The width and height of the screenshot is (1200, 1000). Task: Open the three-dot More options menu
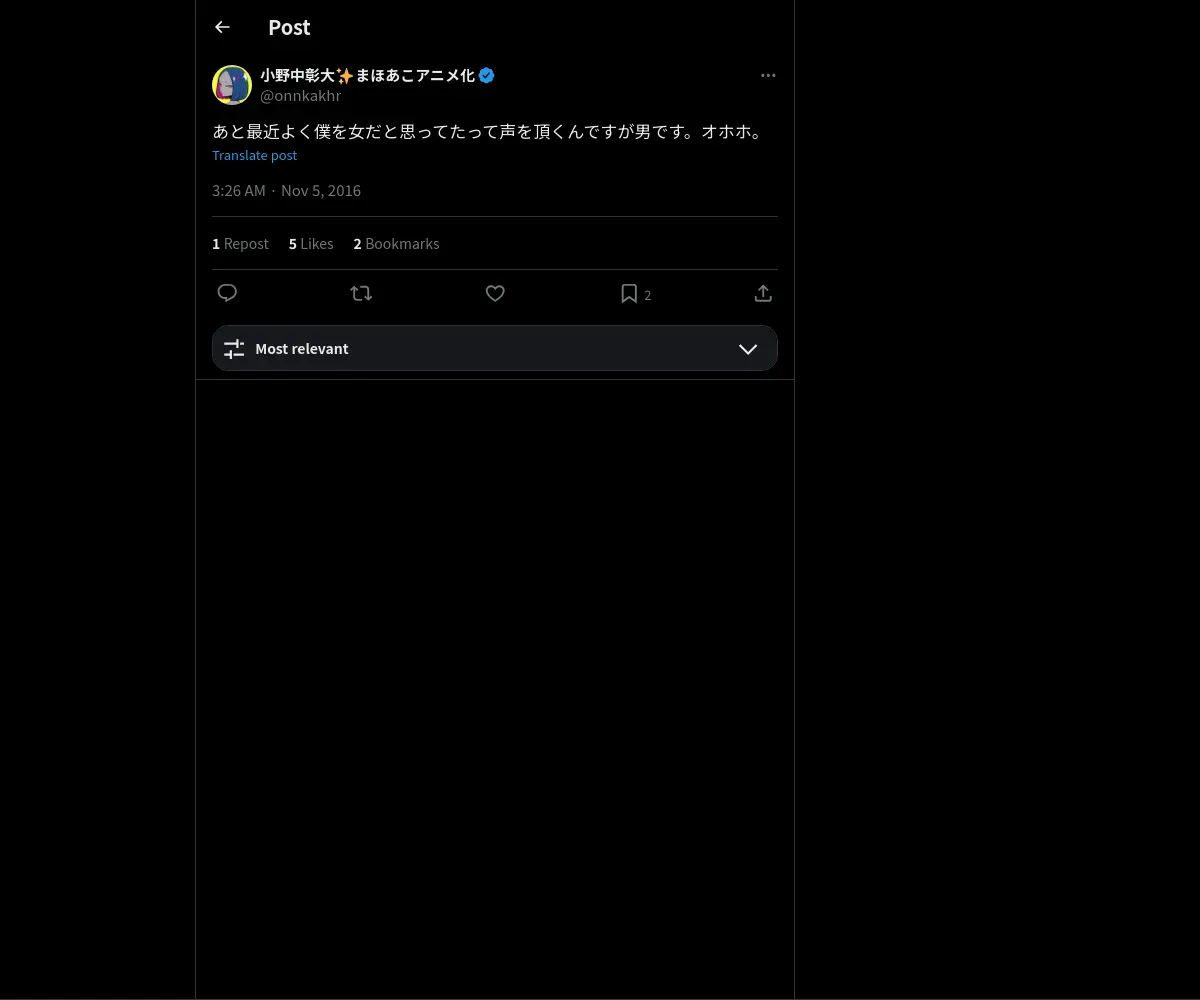click(x=768, y=75)
